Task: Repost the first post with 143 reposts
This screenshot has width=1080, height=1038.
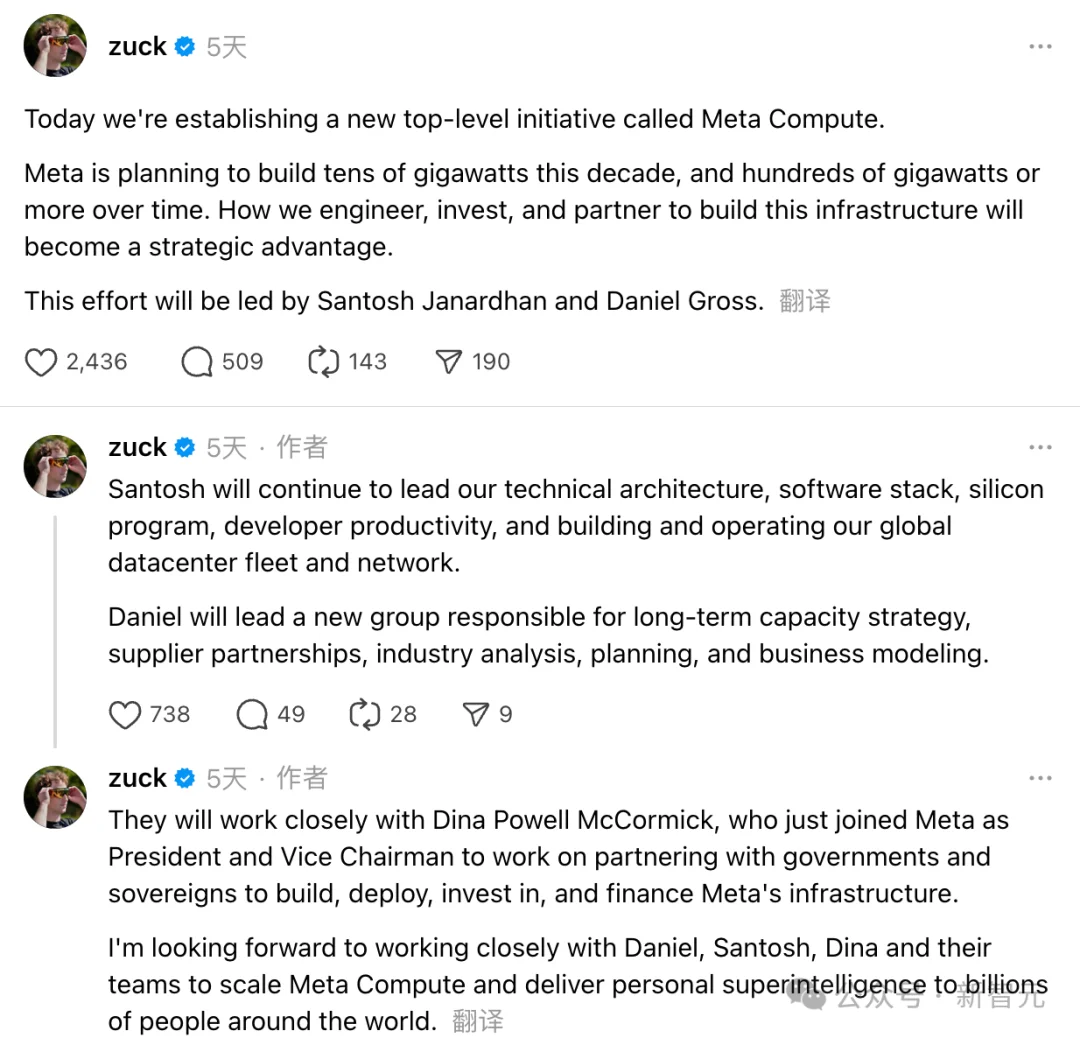Action: 324,362
